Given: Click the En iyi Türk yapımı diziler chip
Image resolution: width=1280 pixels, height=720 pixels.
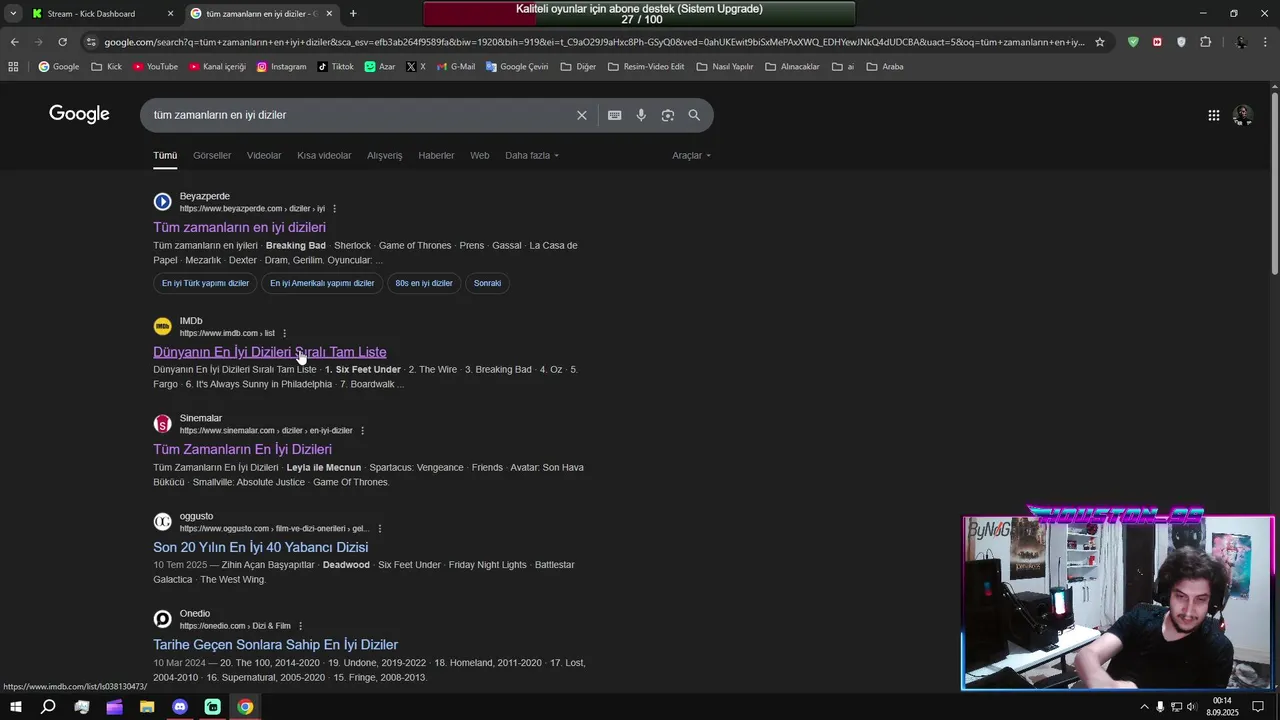Looking at the screenshot, I should [206, 283].
